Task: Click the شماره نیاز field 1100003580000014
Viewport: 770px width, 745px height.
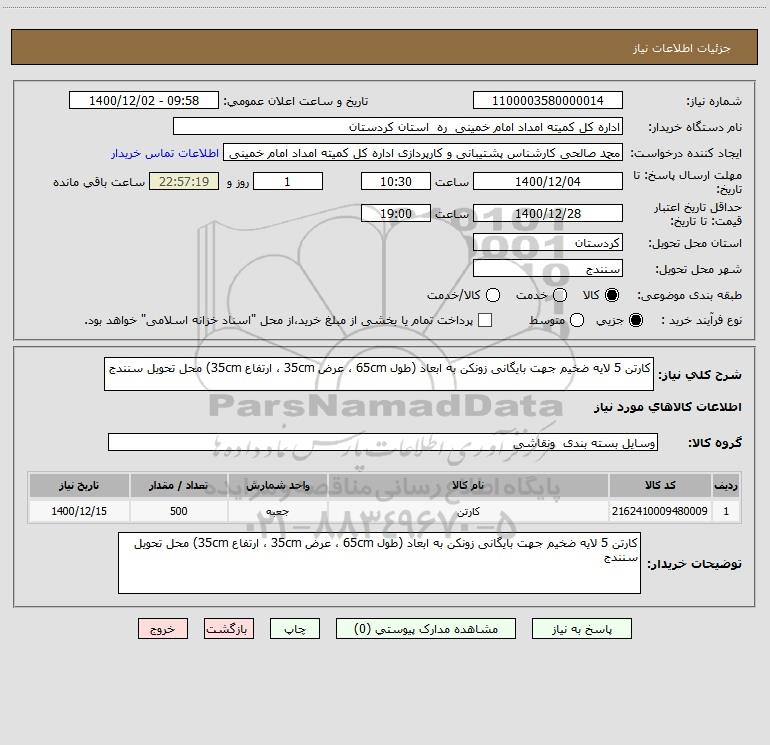Action: 548,100
